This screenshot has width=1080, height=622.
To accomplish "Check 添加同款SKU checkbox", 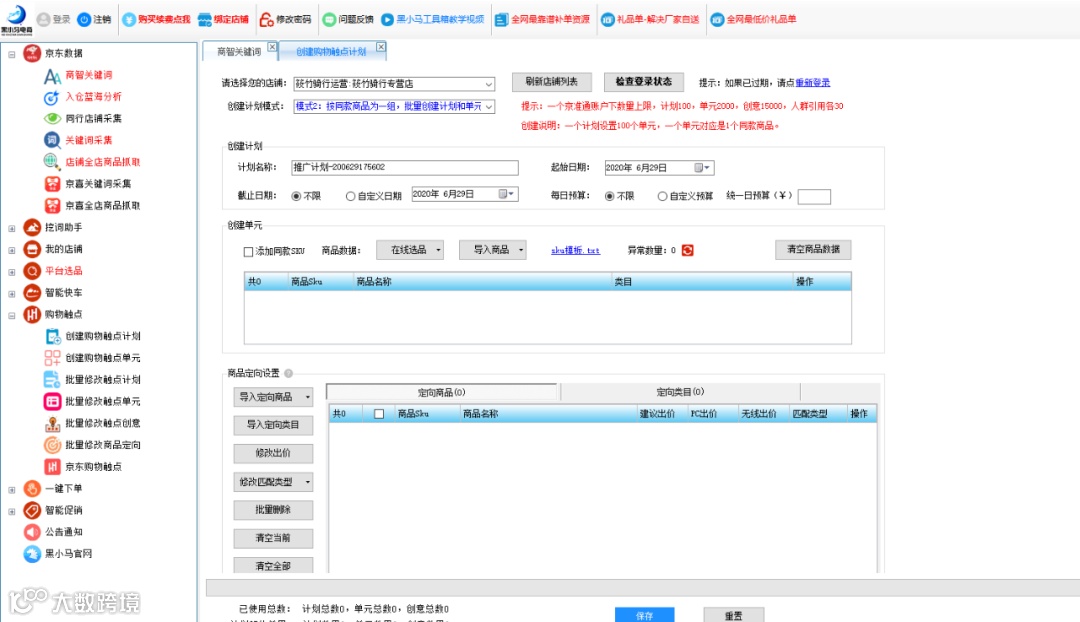I will pos(249,251).
